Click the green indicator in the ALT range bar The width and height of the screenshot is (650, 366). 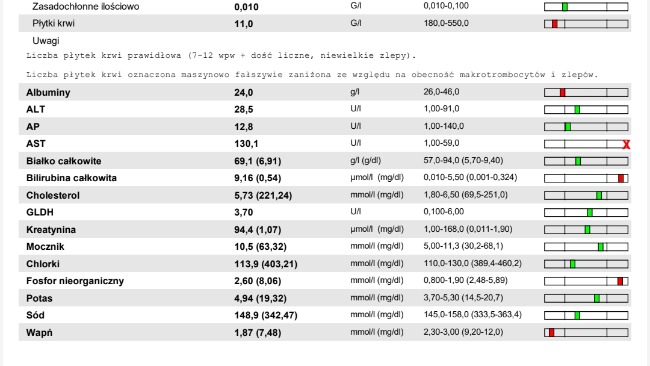(x=577, y=110)
